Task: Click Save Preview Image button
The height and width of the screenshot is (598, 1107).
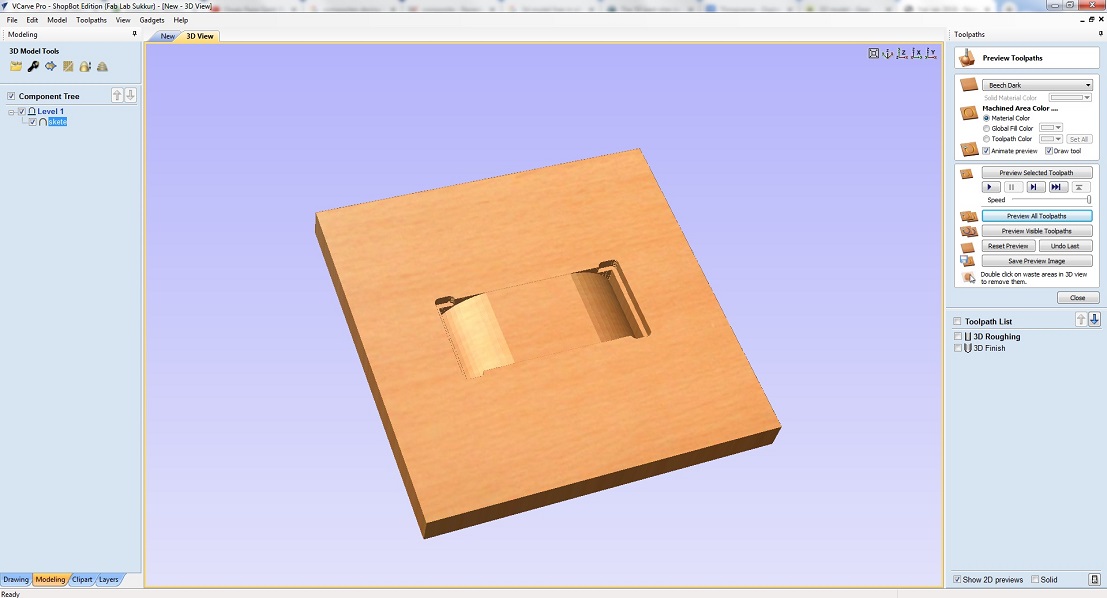Action: [x=1036, y=261]
